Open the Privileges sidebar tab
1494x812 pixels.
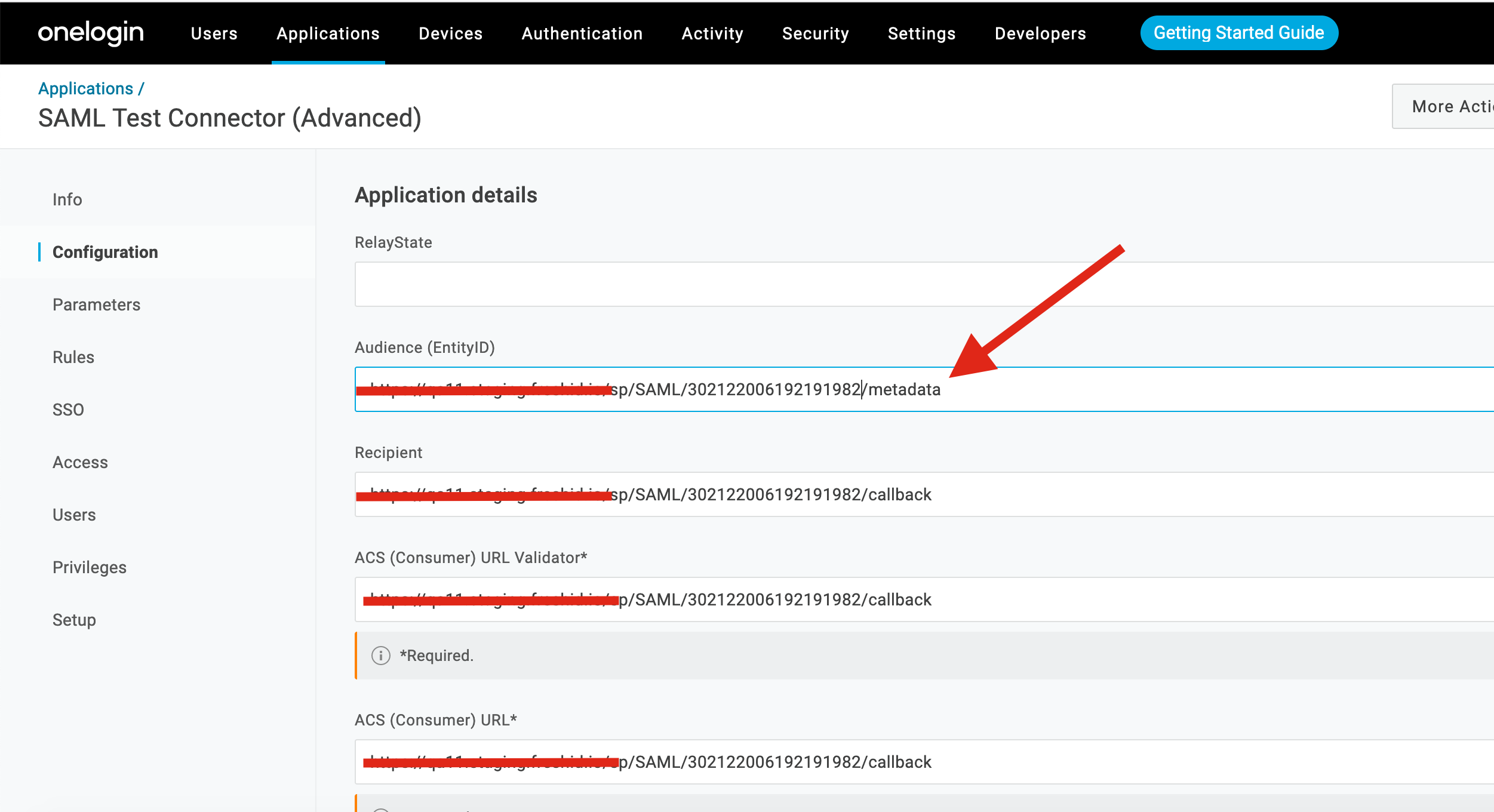[90, 567]
